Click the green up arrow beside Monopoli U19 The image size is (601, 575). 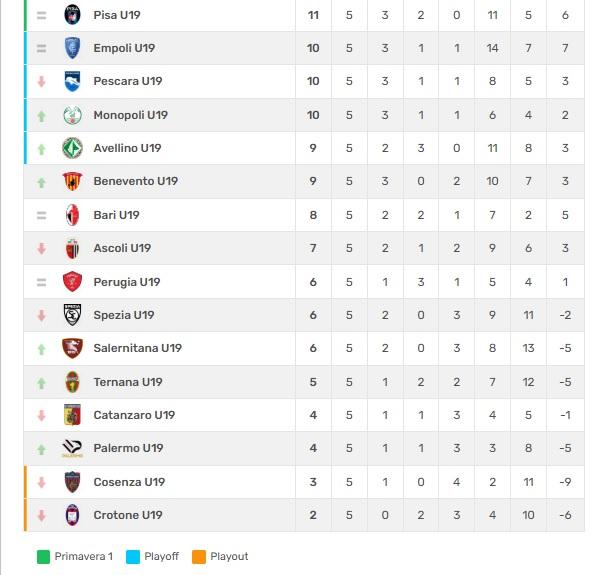pyautogui.click(x=41, y=116)
